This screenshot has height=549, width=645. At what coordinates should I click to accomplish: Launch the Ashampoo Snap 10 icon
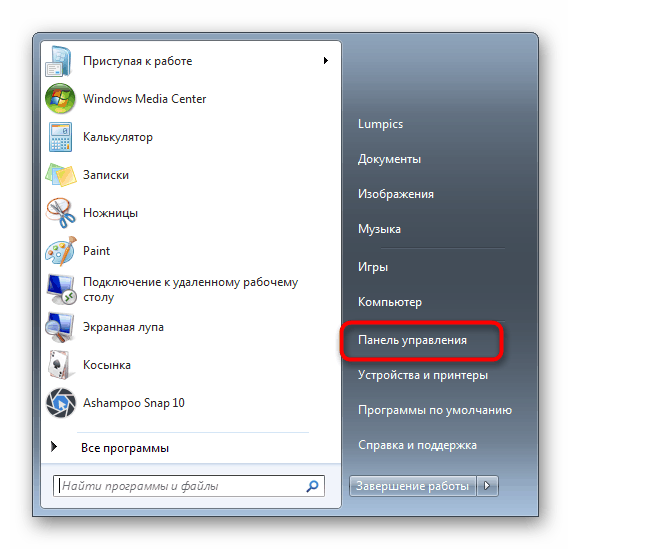coord(60,403)
